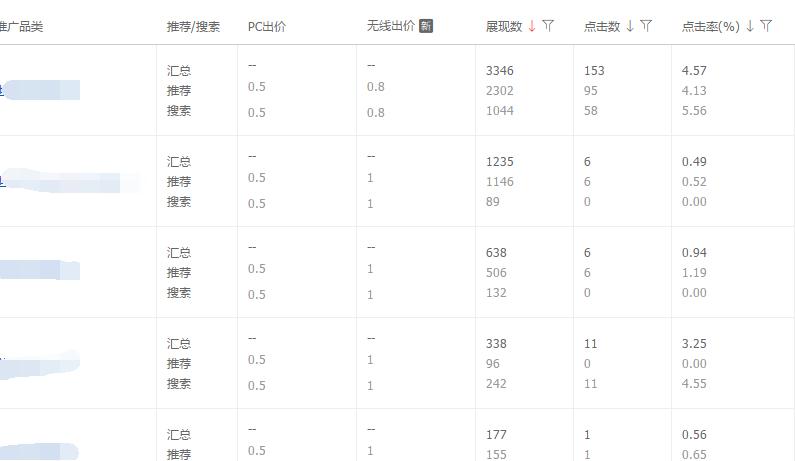Click the 展现数 column header text

coord(504,26)
